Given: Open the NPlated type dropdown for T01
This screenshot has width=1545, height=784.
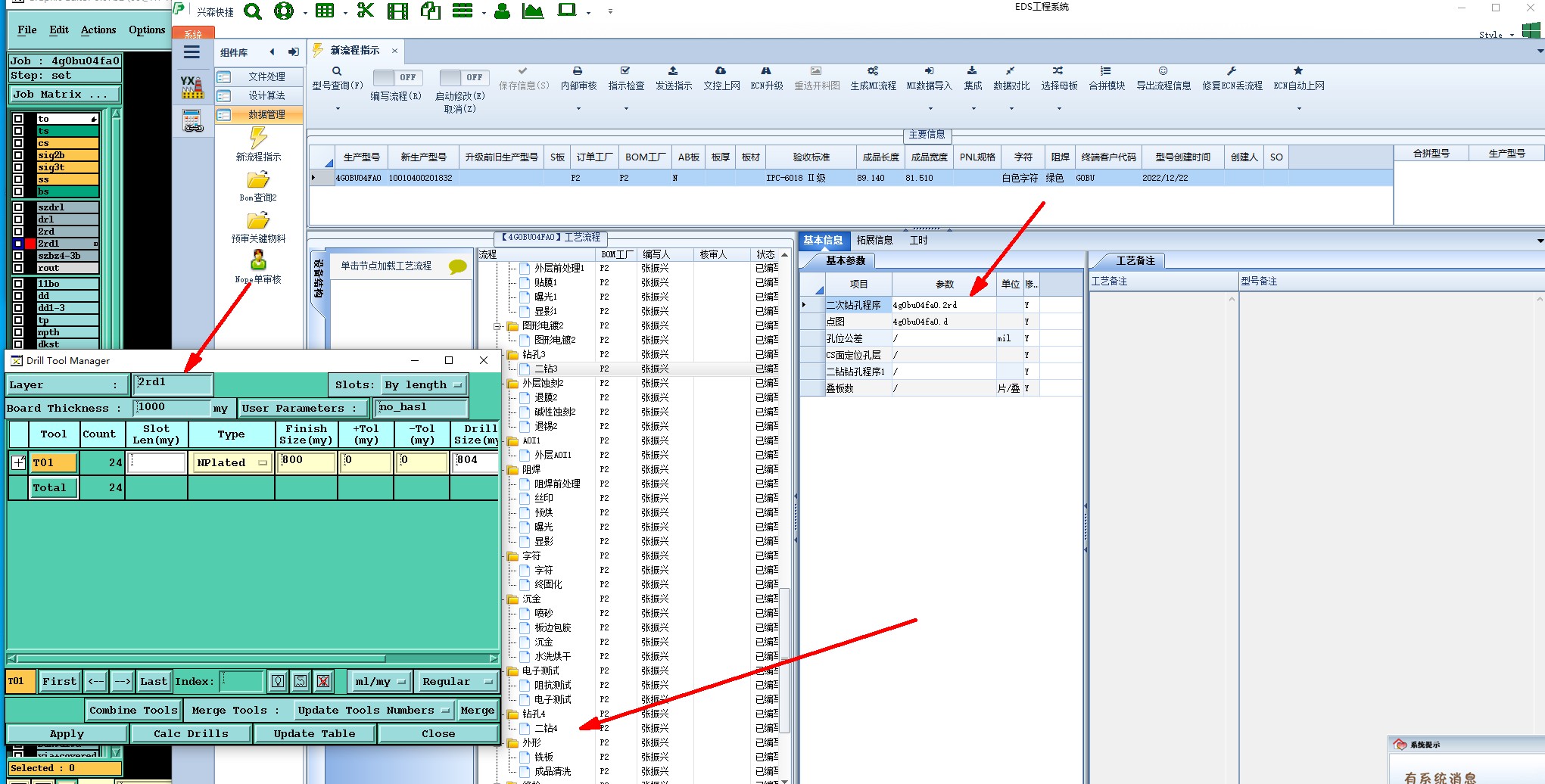Looking at the screenshot, I should click(232, 462).
